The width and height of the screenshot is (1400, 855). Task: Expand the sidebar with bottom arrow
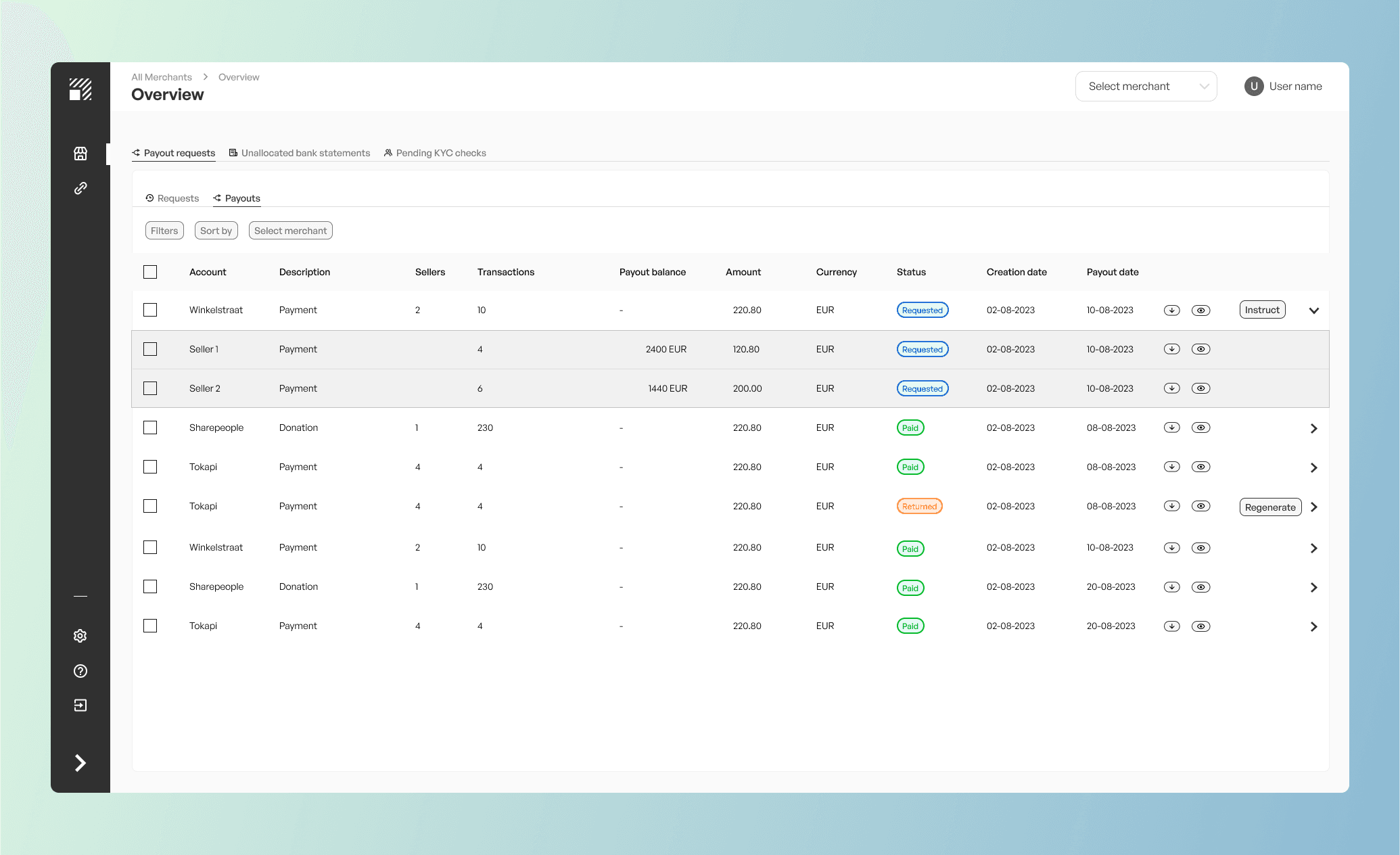tap(80, 763)
